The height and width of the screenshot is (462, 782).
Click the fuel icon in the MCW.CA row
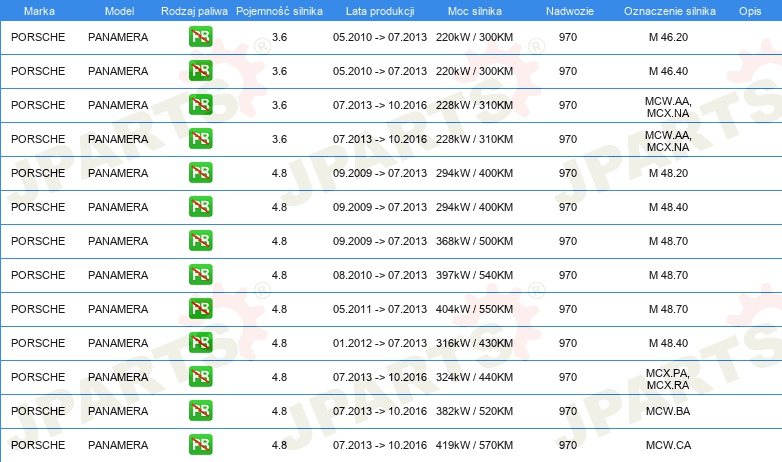point(200,445)
